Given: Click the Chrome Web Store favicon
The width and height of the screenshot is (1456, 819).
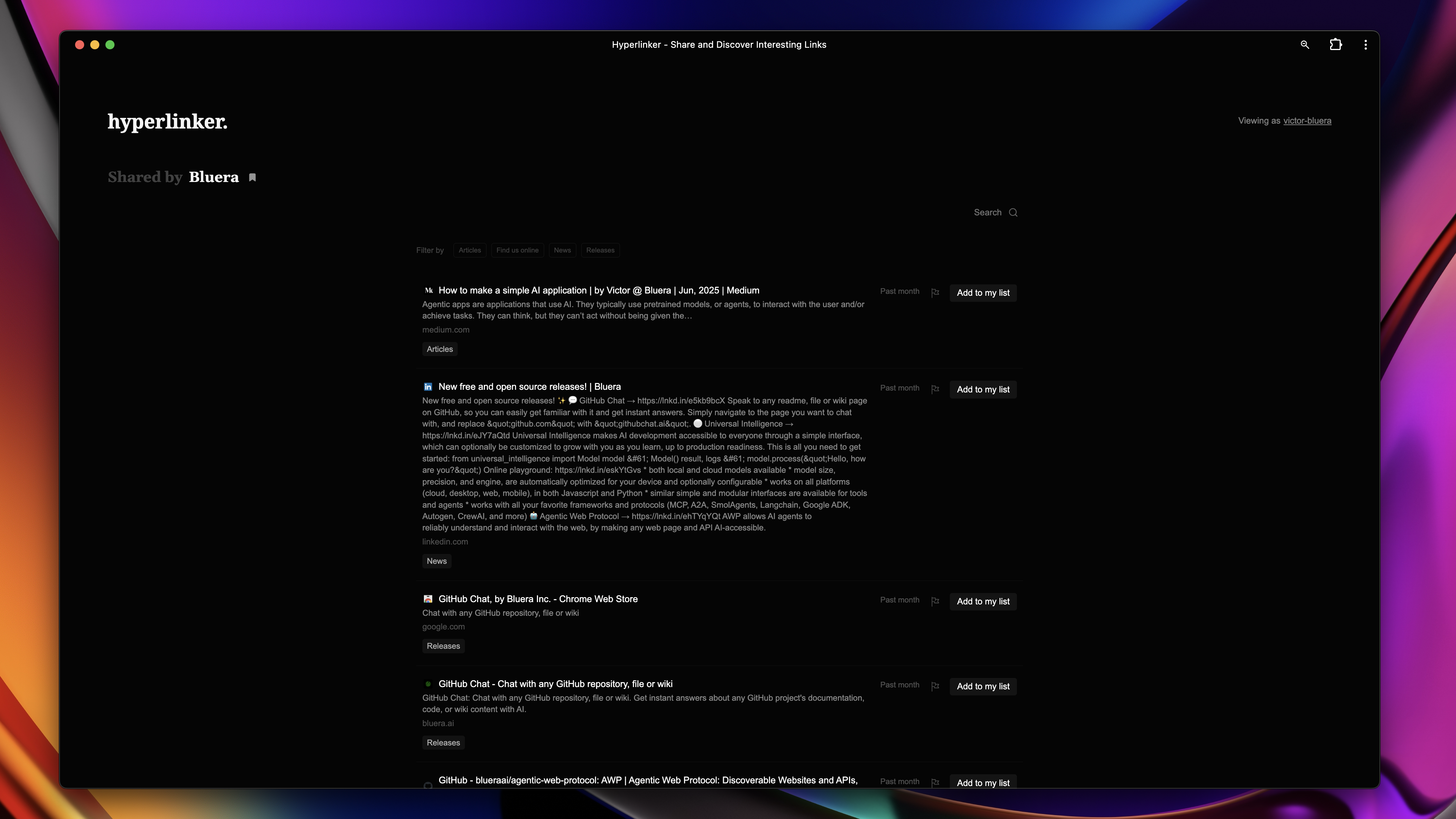Looking at the screenshot, I should point(428,599).
